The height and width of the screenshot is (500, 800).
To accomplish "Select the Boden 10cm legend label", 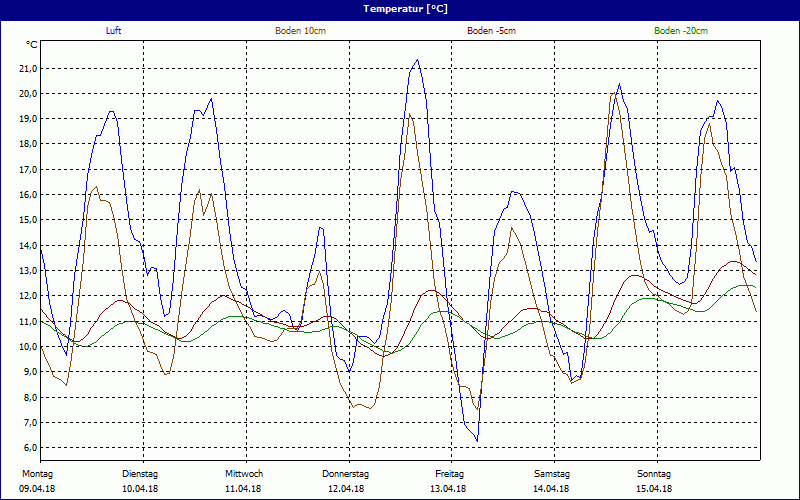I will tap(300, 31).
